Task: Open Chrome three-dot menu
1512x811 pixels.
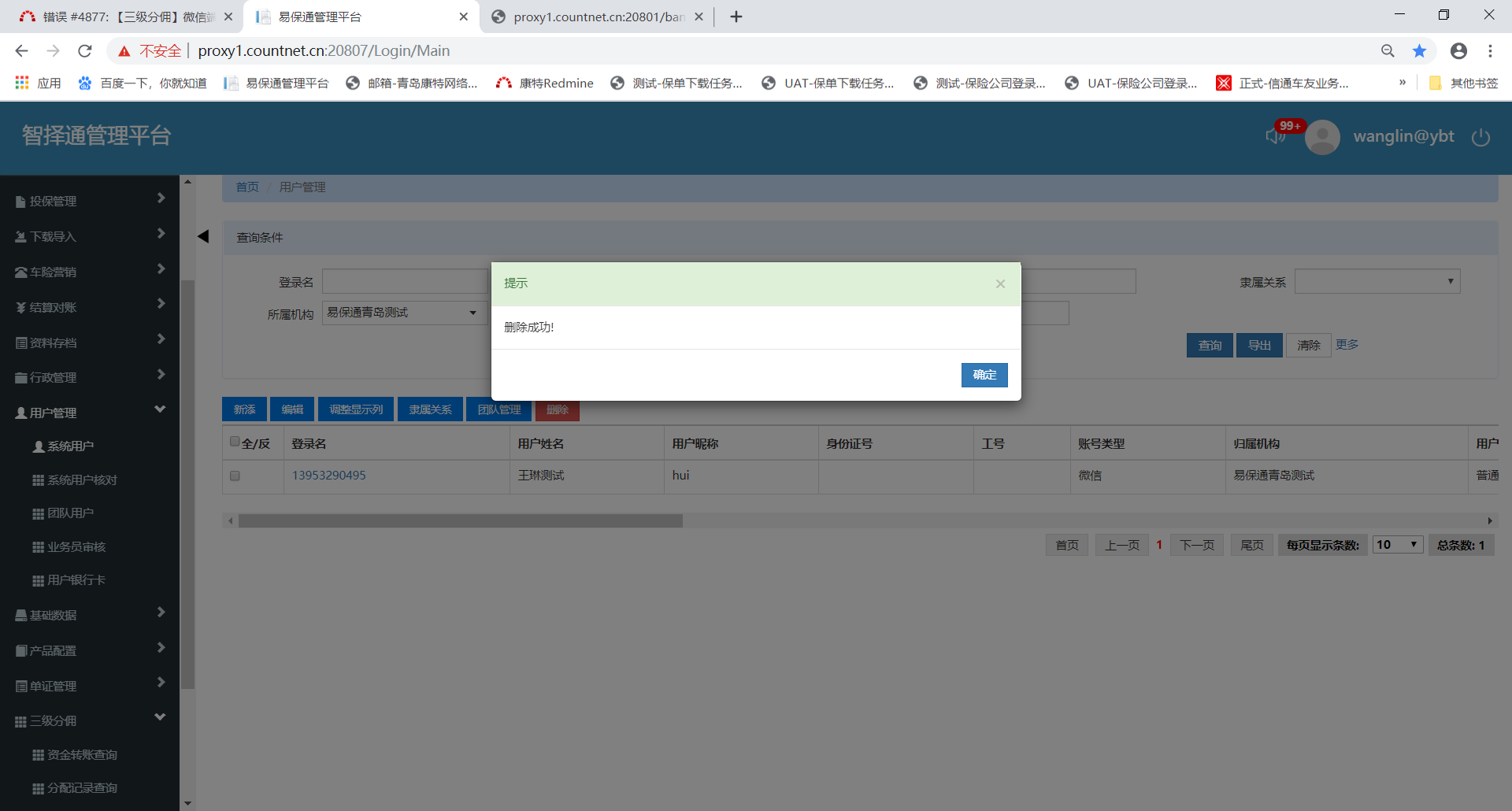Action: point(1490,51)
